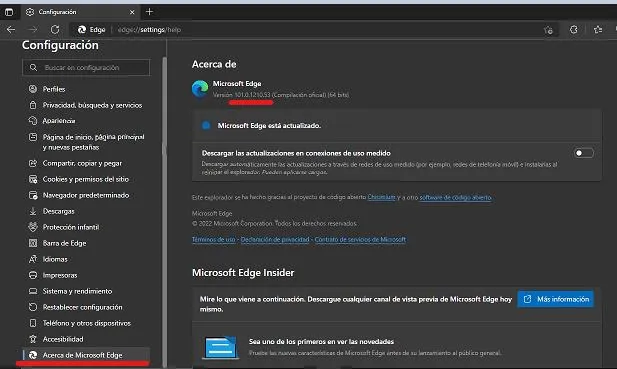Click the forward arrow button
Viewport: 617px width, 369px height.
[x=33, y=30]
